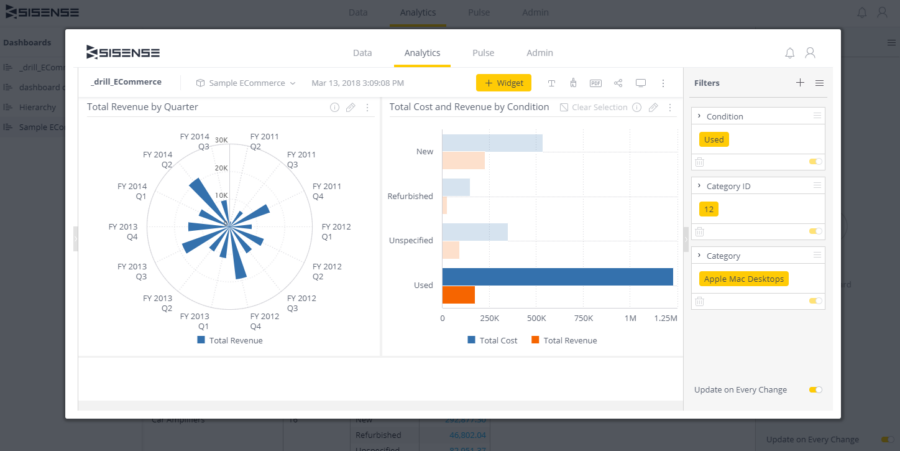The image size is (900, 451).
Task: Switch to the presentation monitor view icon
Action: [x=641, y=83]
